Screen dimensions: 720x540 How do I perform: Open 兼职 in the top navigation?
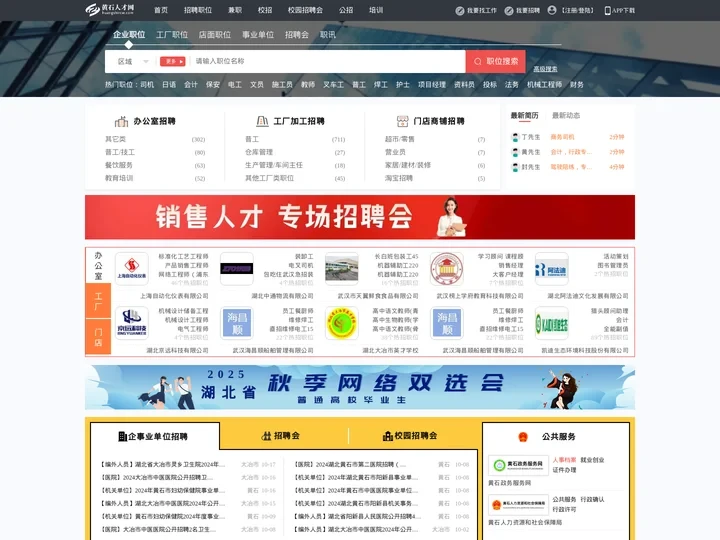[x=235, y=10]
